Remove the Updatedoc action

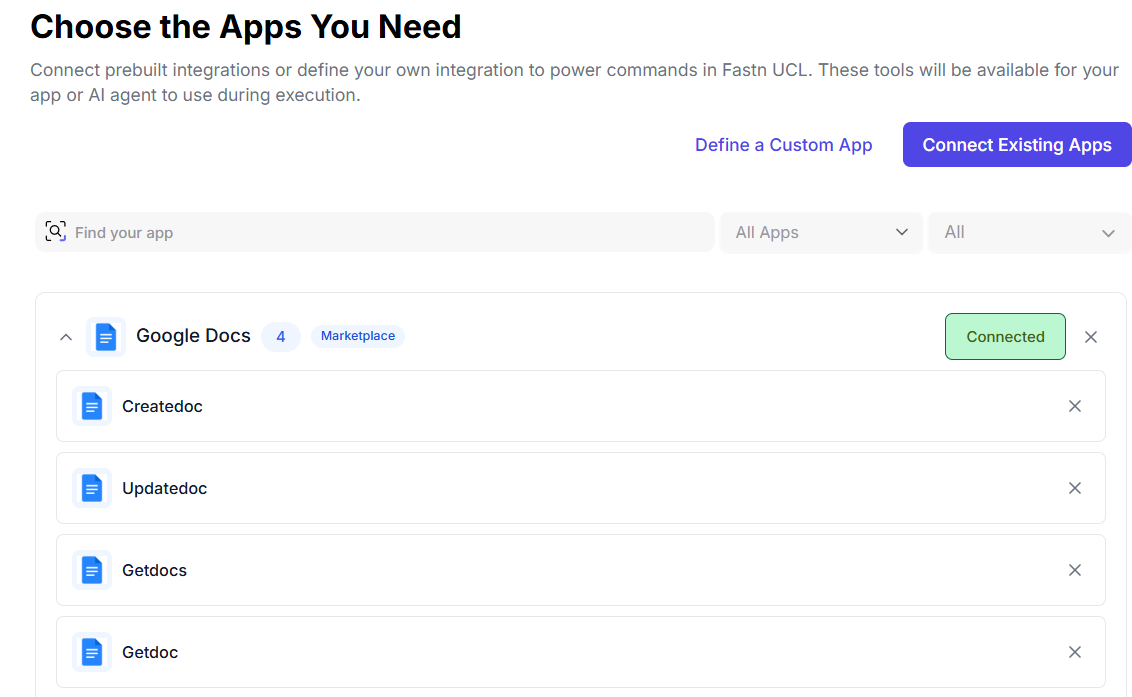(1075, 488)
